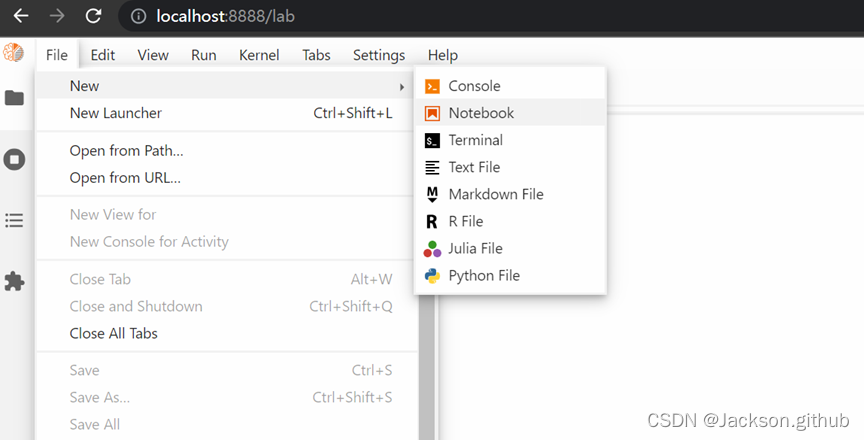Show running terminals and kernels sidebar icon

[14, 159]
